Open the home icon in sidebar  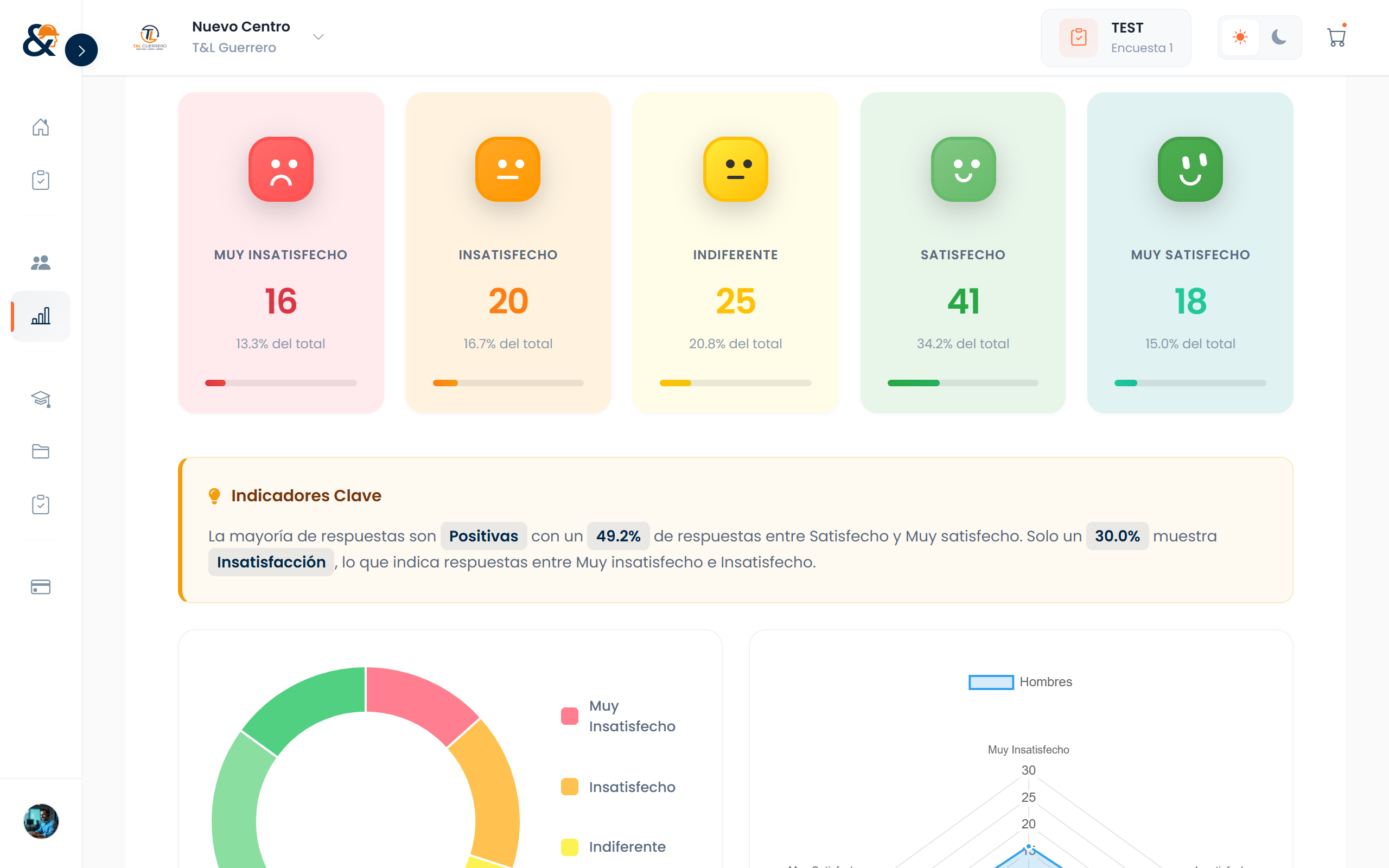40,127
